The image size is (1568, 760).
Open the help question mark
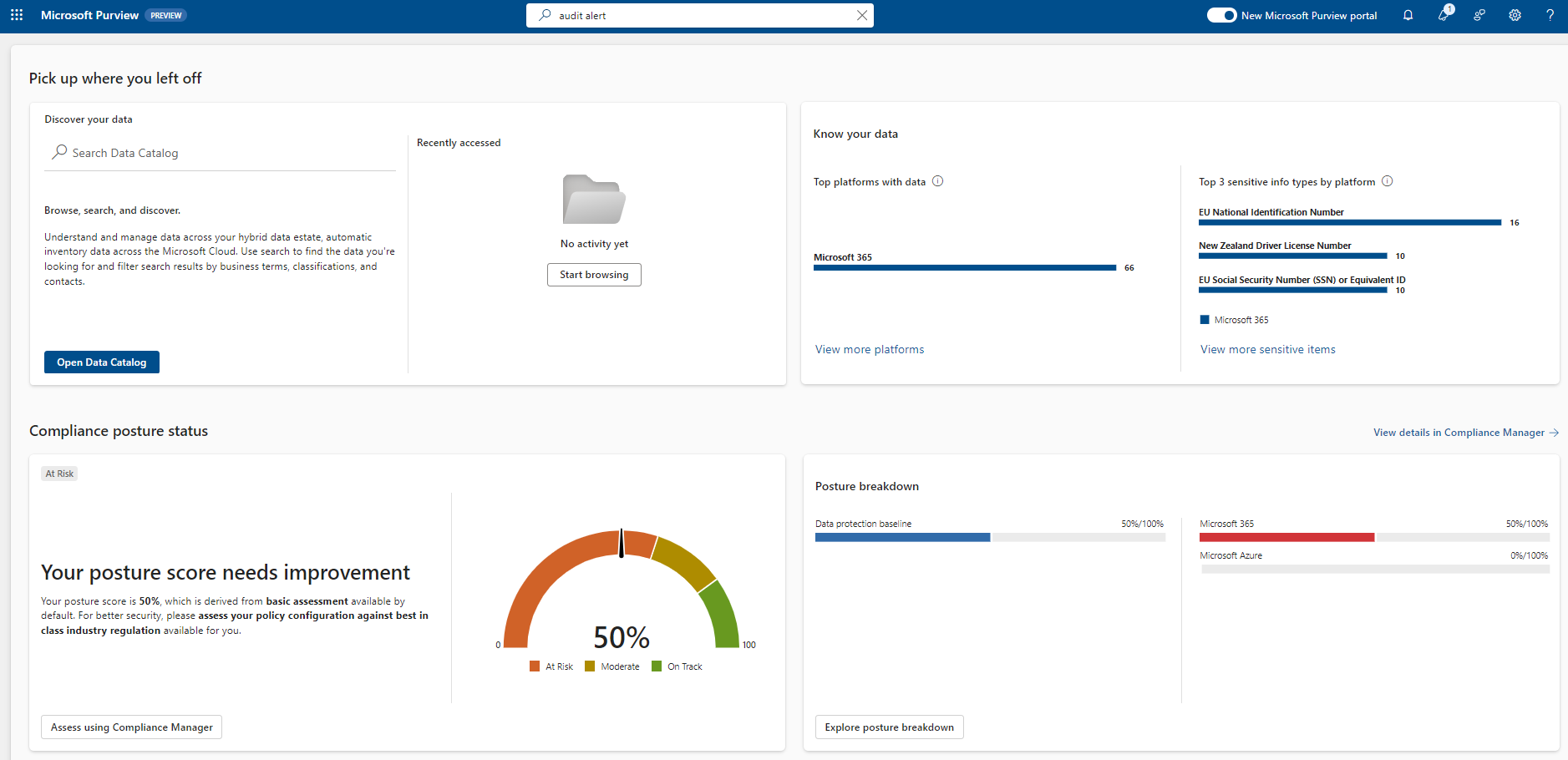pos(1550,15)
